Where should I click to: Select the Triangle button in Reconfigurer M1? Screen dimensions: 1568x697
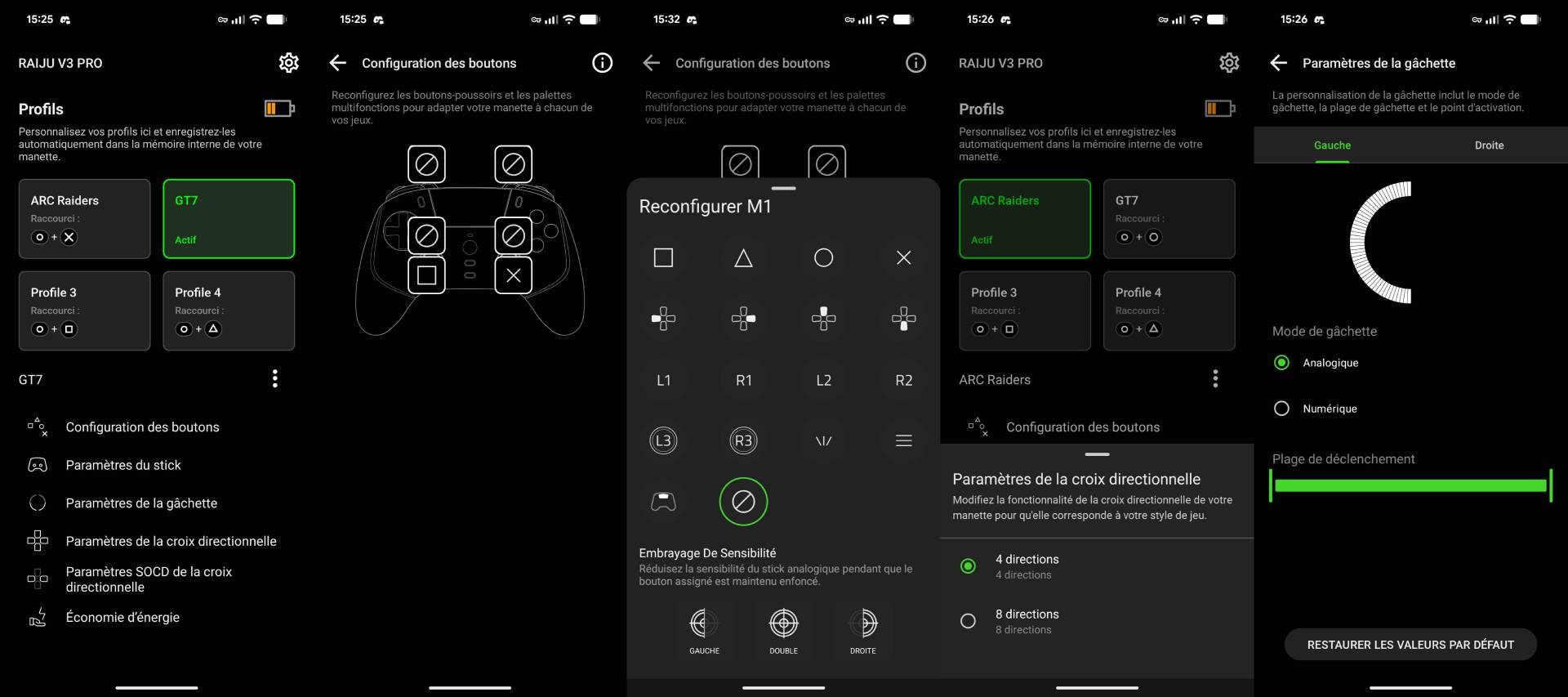743,258
